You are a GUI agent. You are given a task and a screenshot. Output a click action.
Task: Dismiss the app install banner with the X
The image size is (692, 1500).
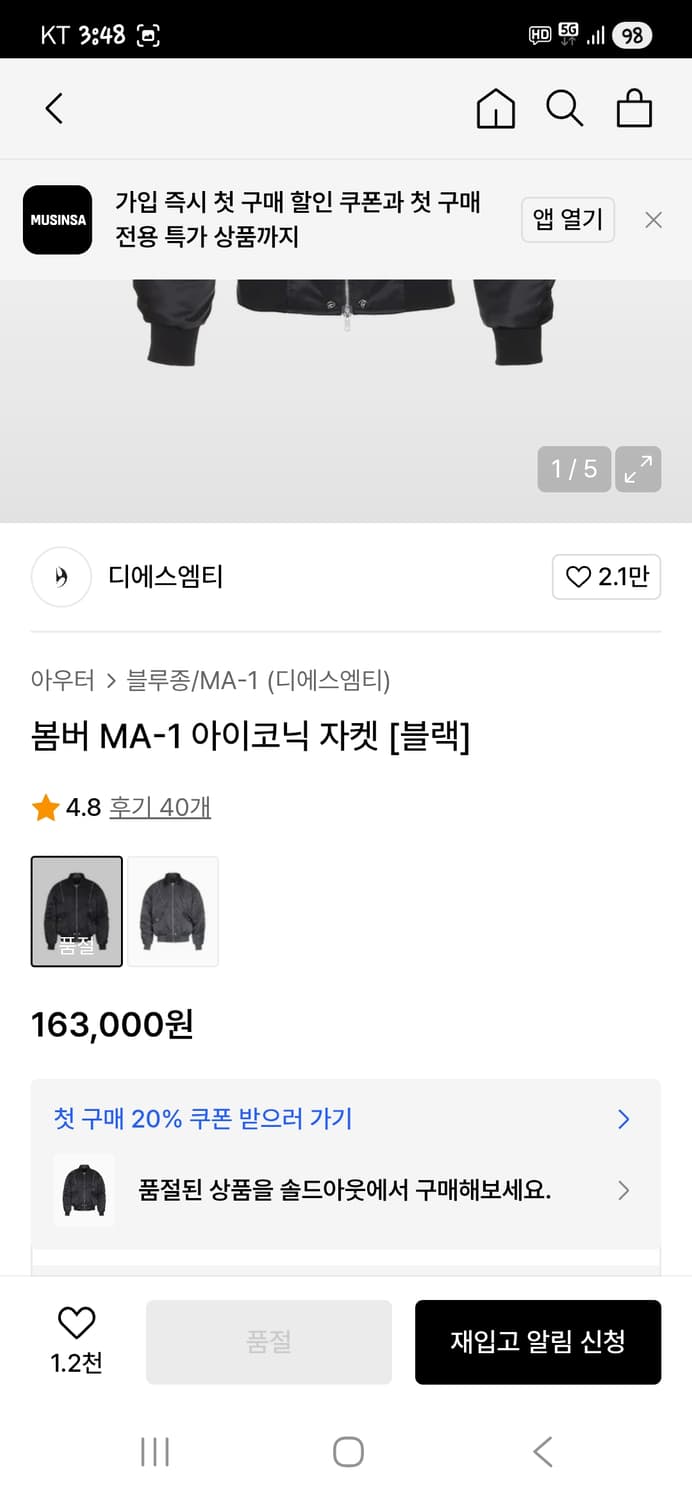[653, 219]
